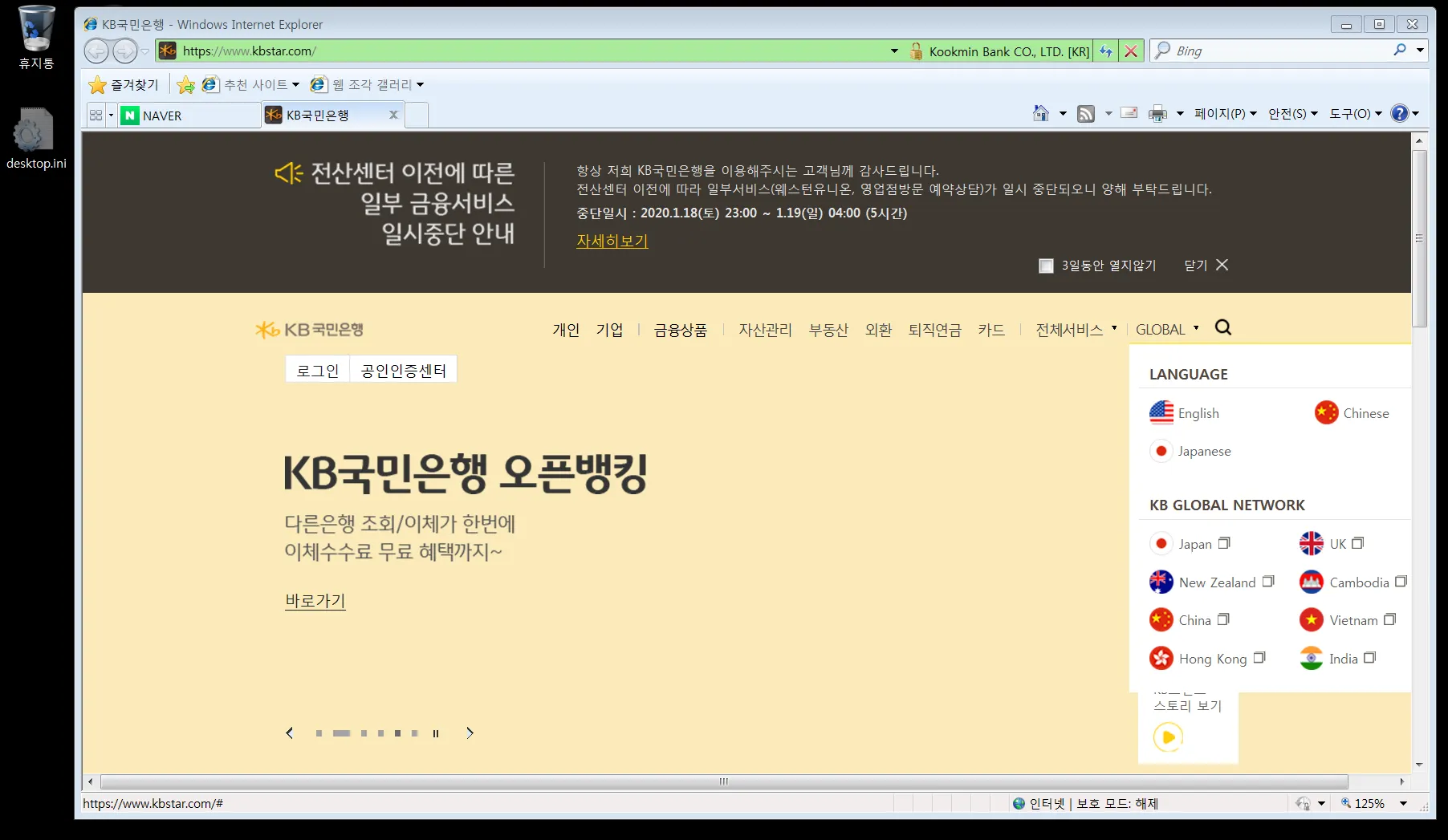The image size is (1448, 840).
Task: Click the English flag icon
Action: (1161, 412)
